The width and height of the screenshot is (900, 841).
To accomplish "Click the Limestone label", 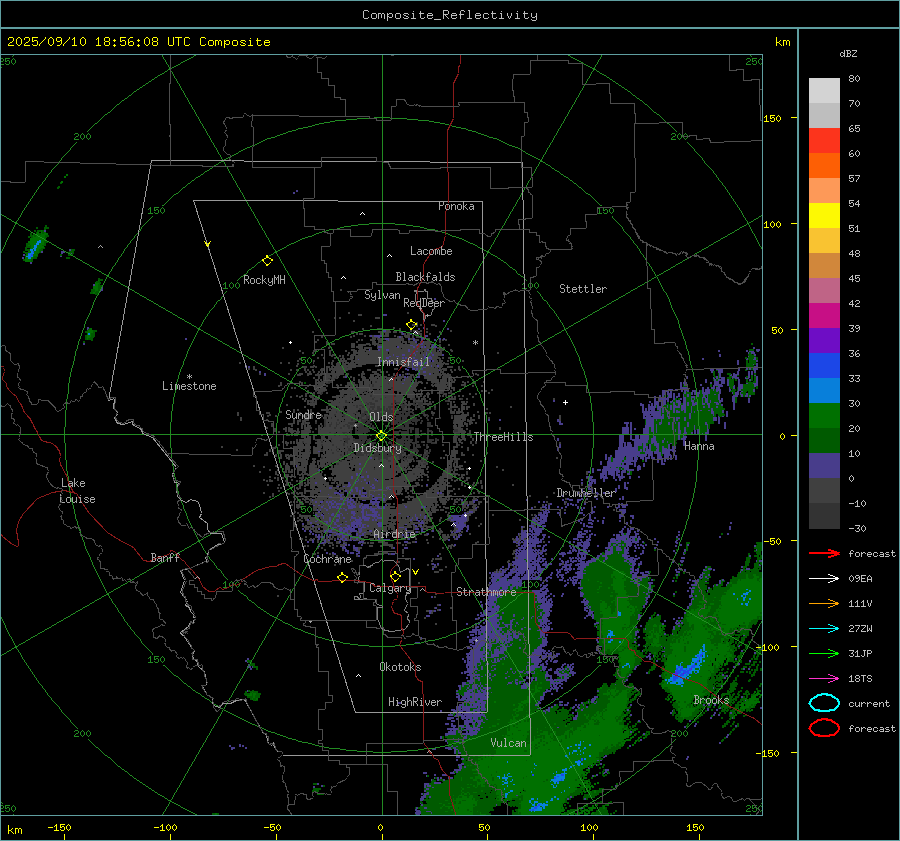I will tap(189, 386).
